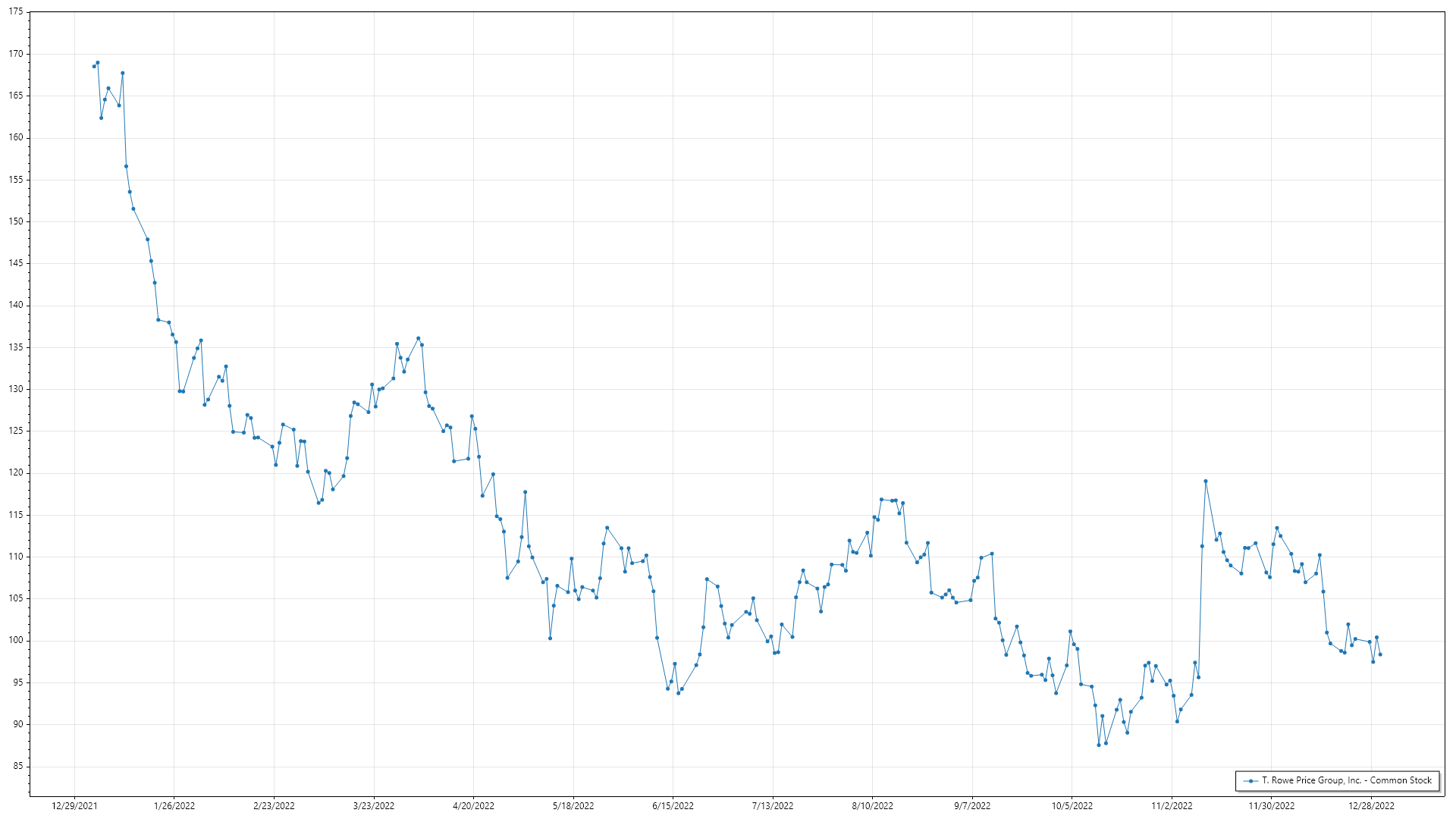Click the 9/7/2022 date label

(972, 806)
